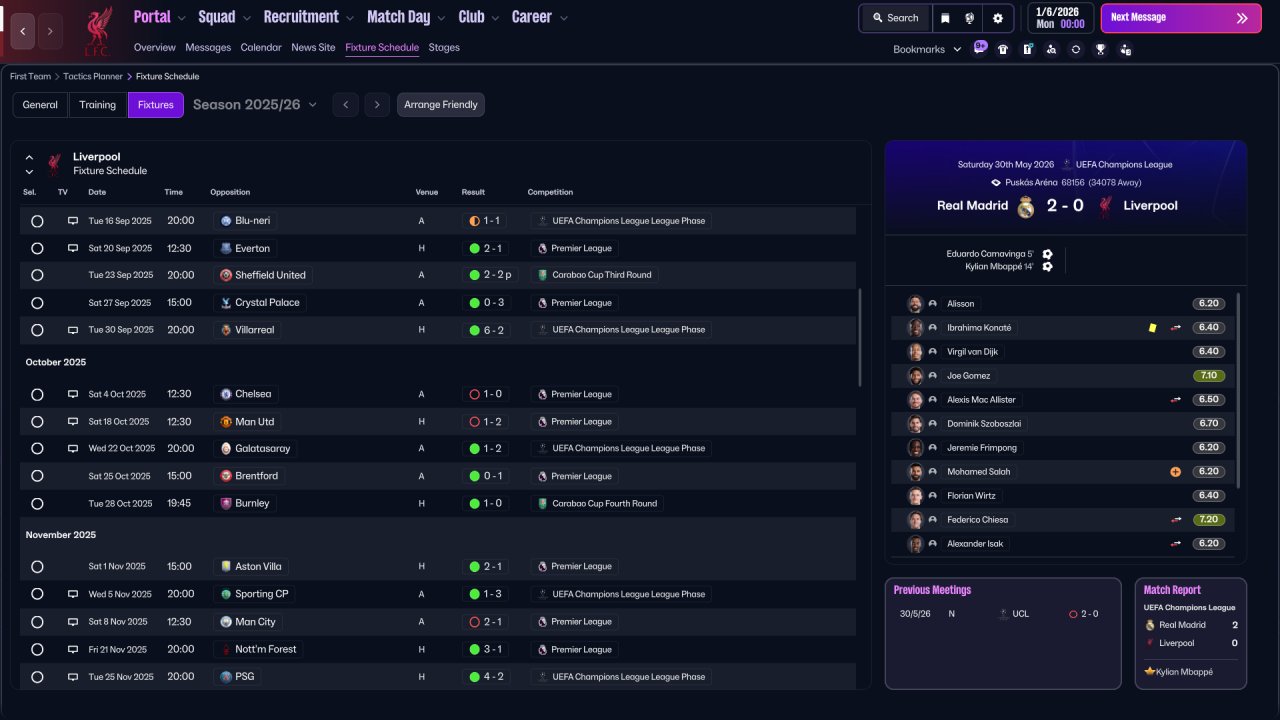Switch to the Training tab

pos(98,105)
